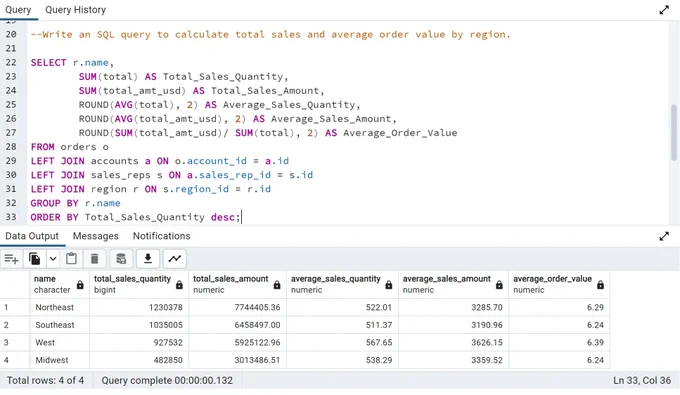This screenshot has height=395, width=680.
Task: Click the 567.65 average quantity cell
Action: click(x=342, y=343)
